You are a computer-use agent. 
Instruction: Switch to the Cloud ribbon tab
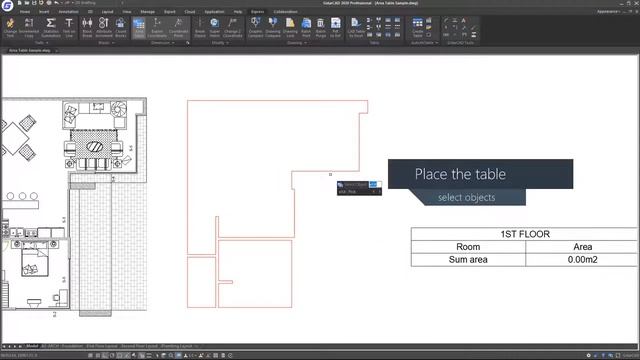pos(190,11)
